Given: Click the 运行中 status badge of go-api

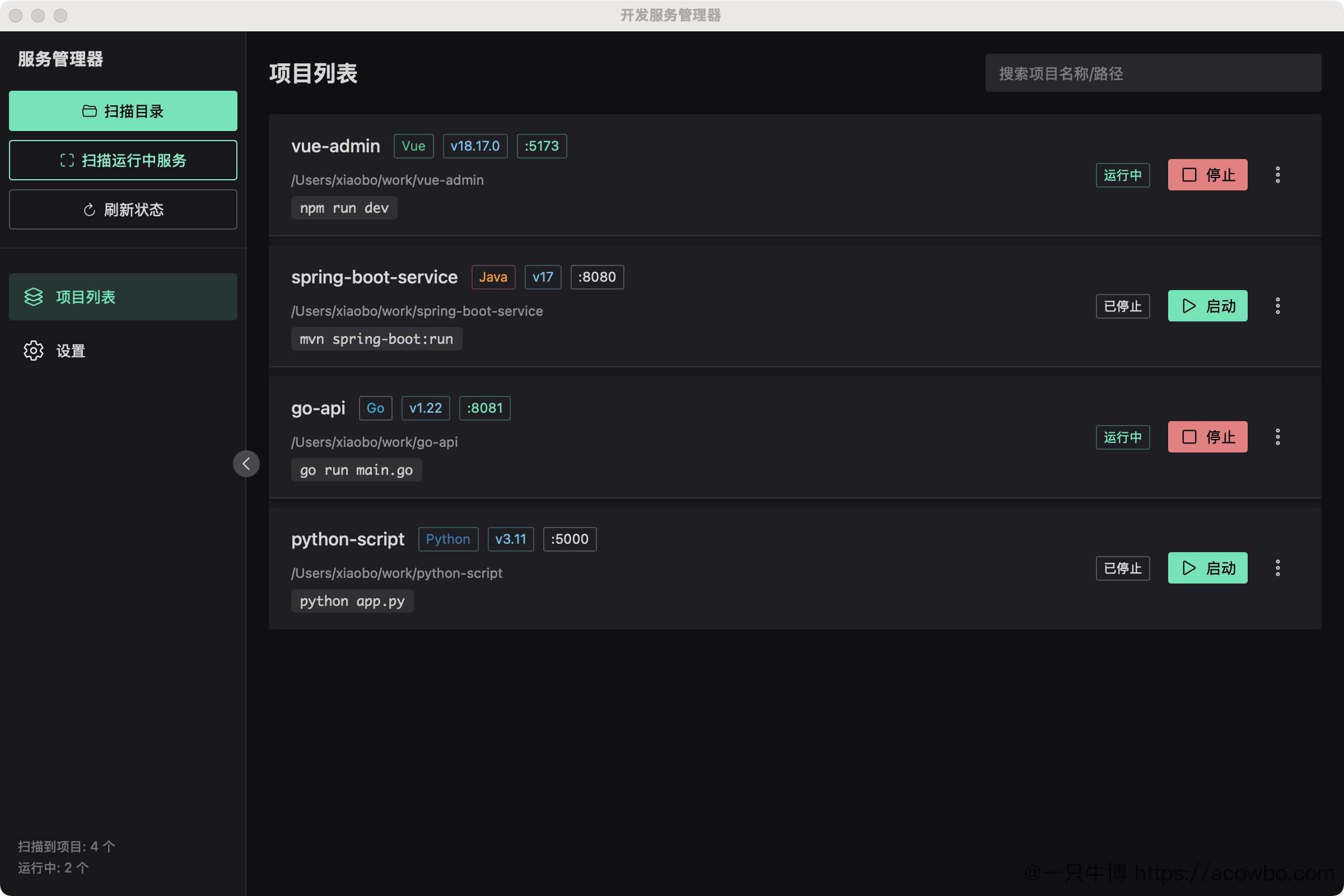Looking at the screenshot, I should click(1123, 437).
